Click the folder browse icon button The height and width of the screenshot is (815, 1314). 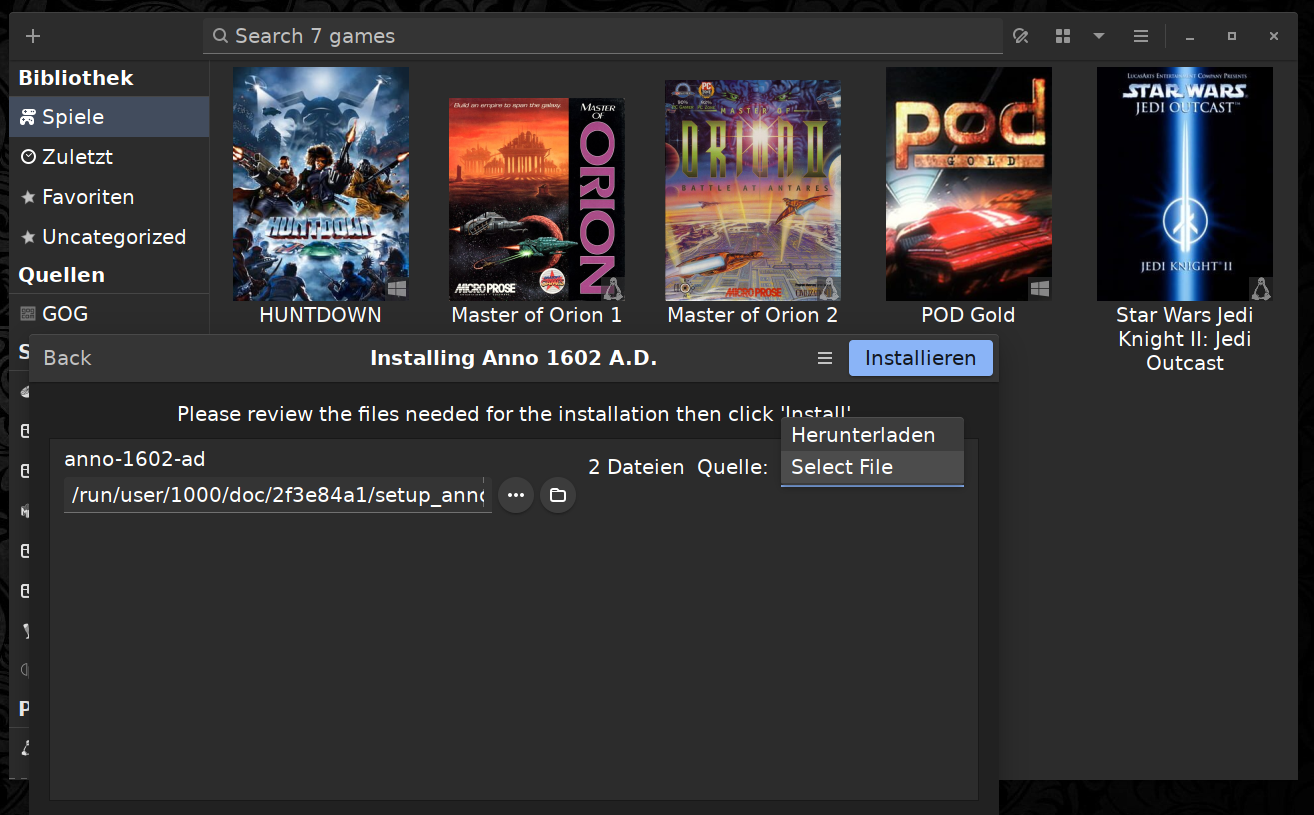558,495
